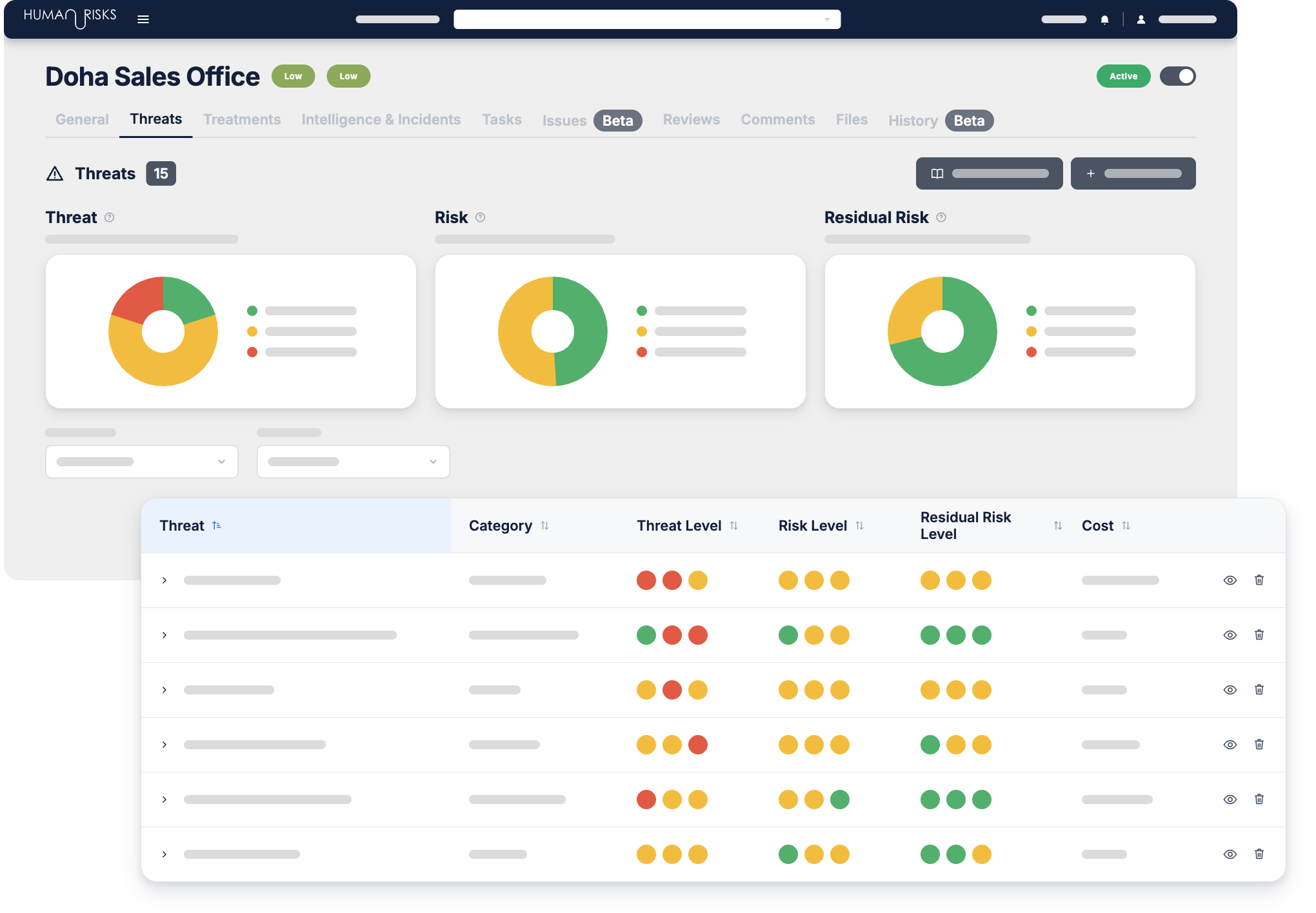Expand the fourth threat row chevron

164,745
